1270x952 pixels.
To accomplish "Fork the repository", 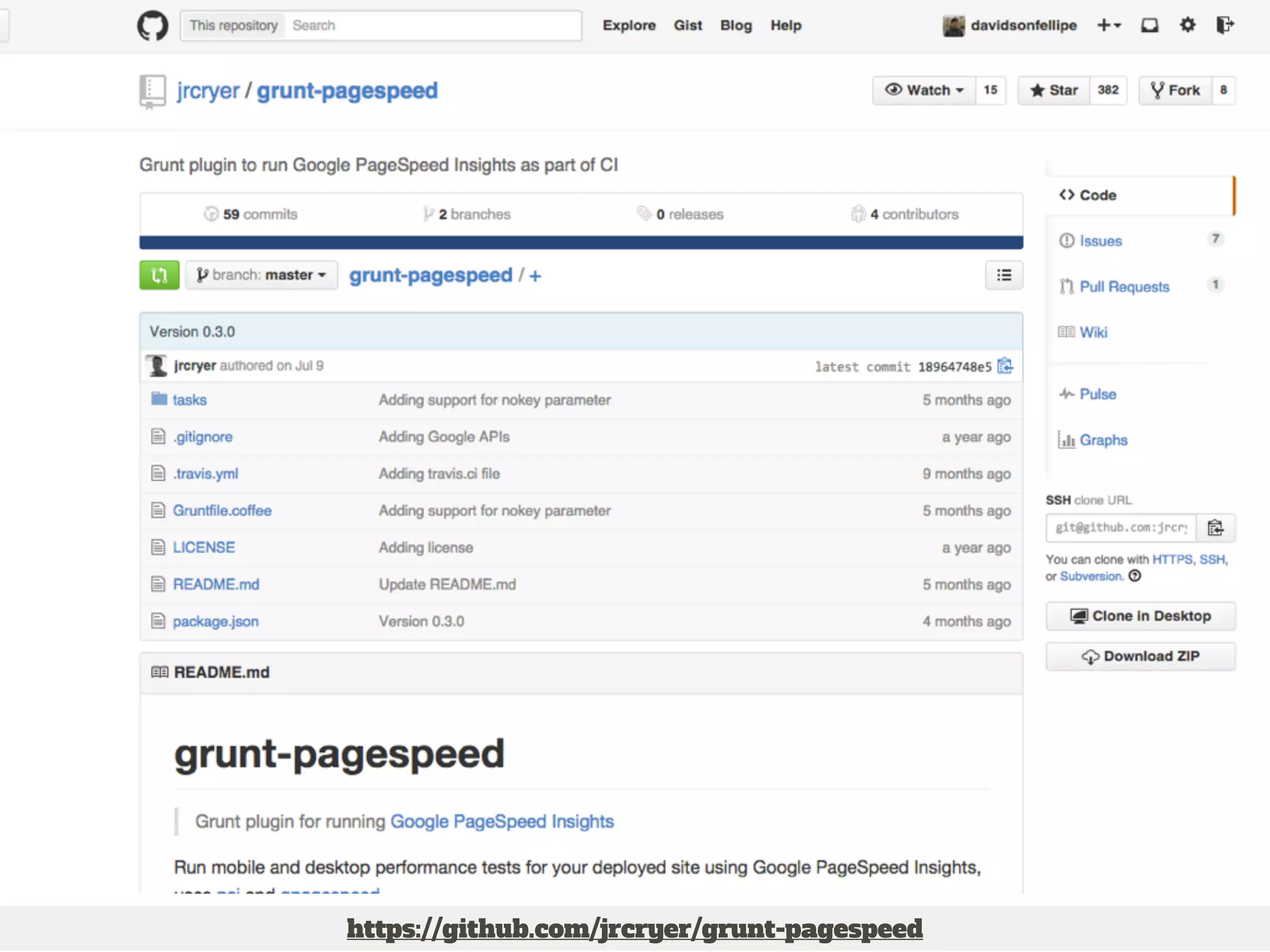I will 1175,90.
